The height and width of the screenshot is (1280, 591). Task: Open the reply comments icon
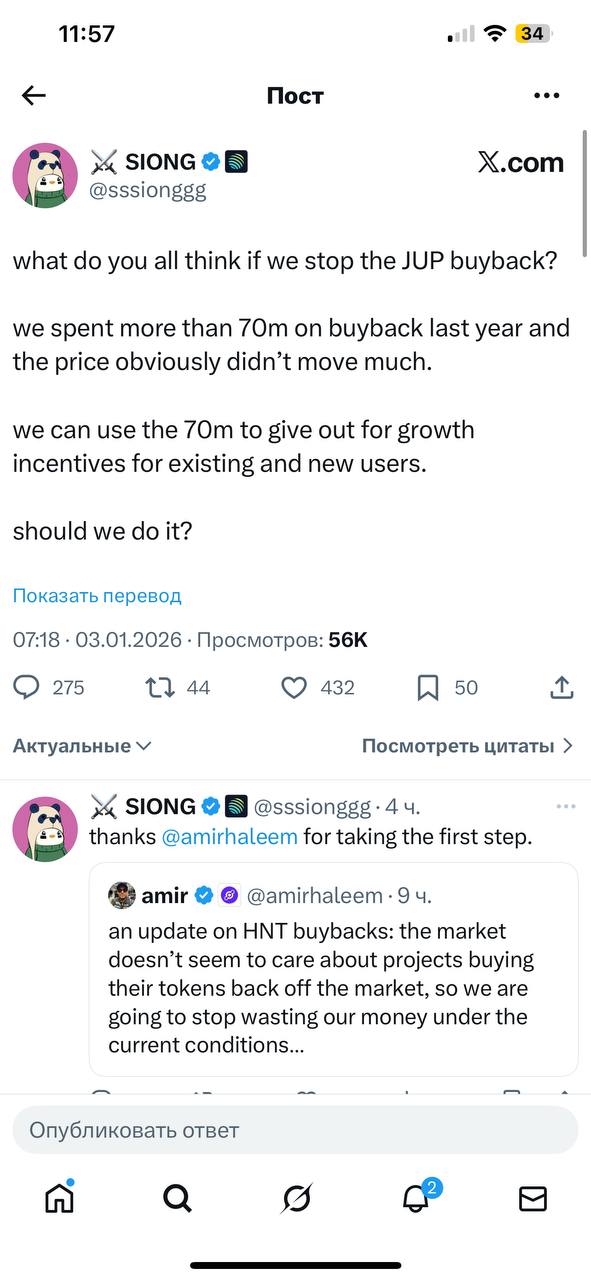tap(27, 687)
